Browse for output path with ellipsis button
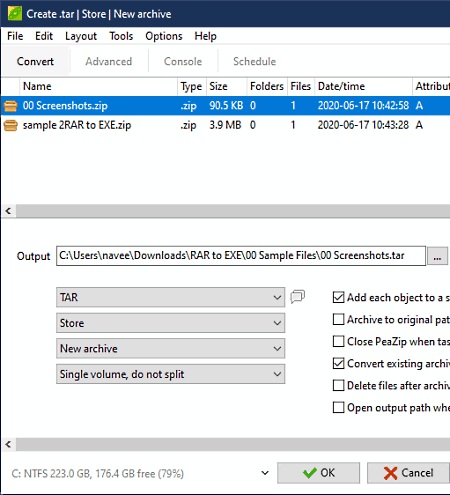The image size is (450, 495). (437, 256)
